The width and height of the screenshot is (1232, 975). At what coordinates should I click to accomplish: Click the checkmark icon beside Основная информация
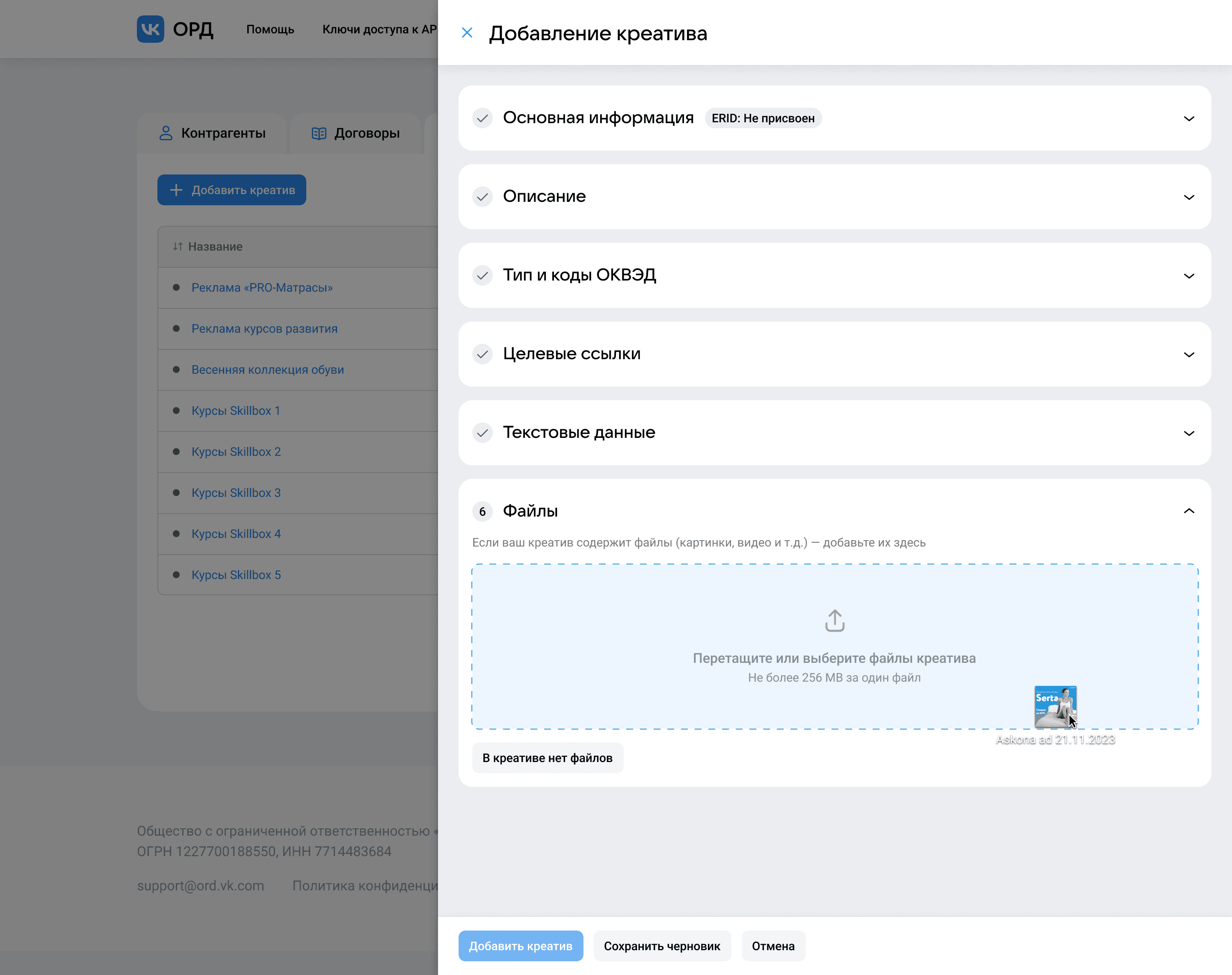483,118
